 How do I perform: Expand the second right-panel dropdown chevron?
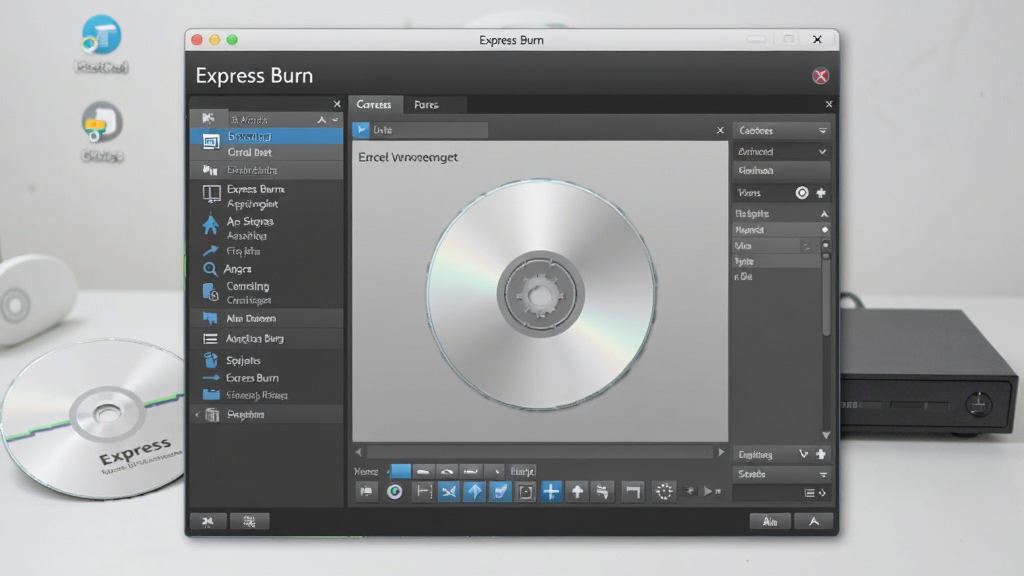[822, 152]
